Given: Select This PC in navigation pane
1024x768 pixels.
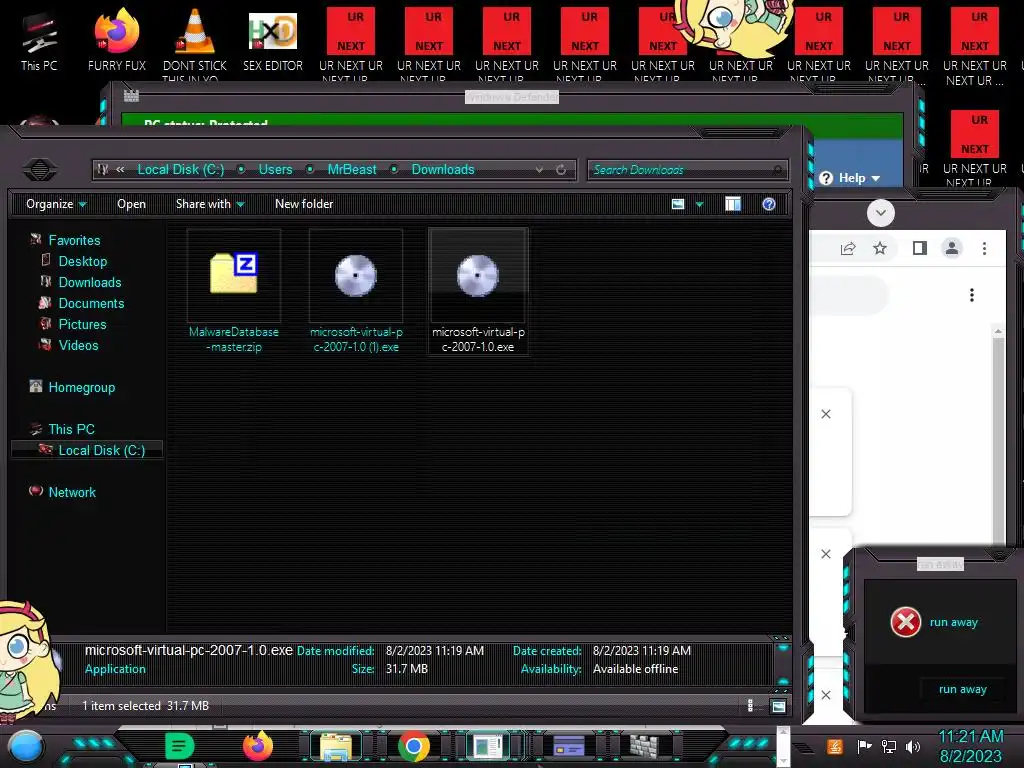Looking at the screenshot, I should click(71, 429).
